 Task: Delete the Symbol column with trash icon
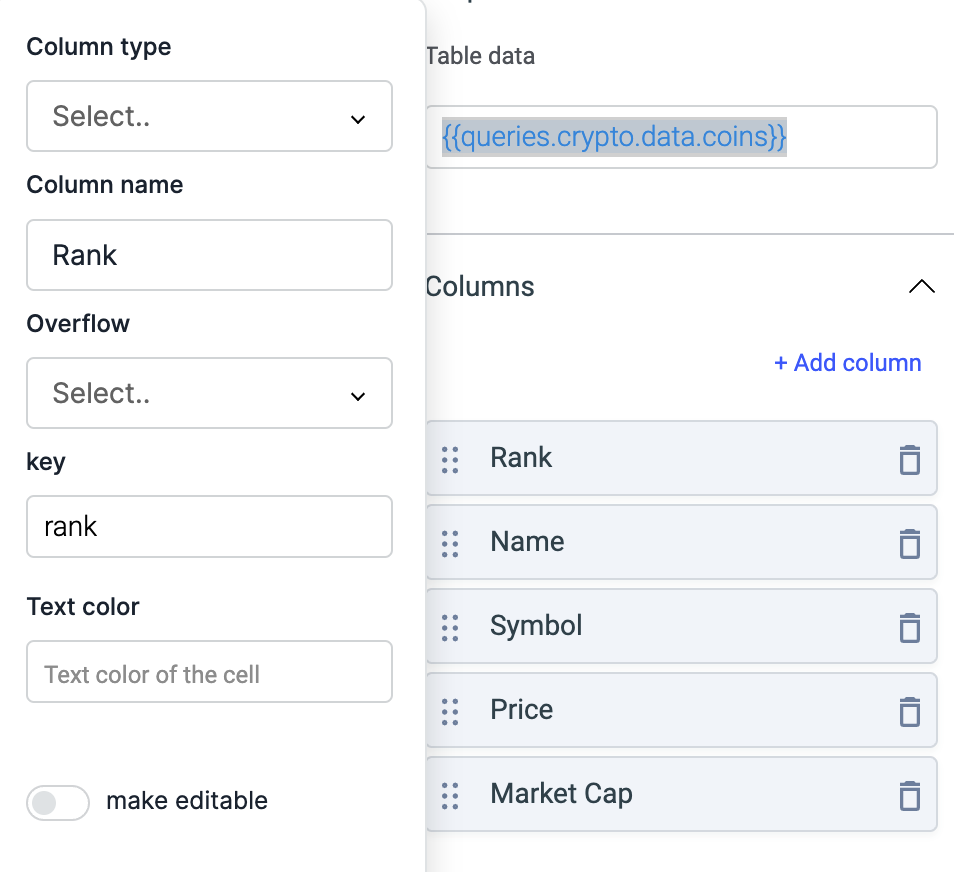[910, 627]
